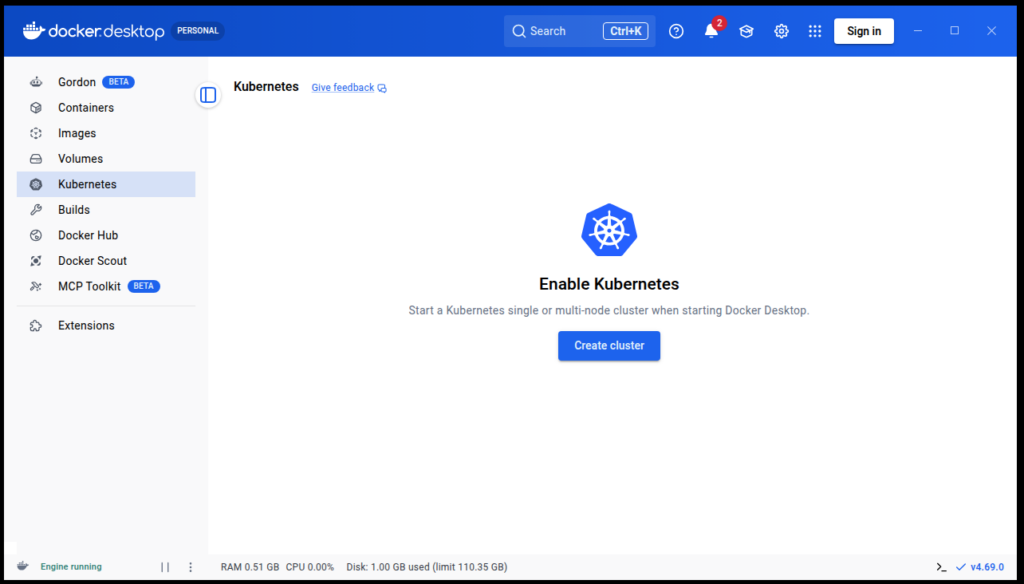Launch a terminal from the status bar icon
The image size is (1024, 584).
(941, 566)
